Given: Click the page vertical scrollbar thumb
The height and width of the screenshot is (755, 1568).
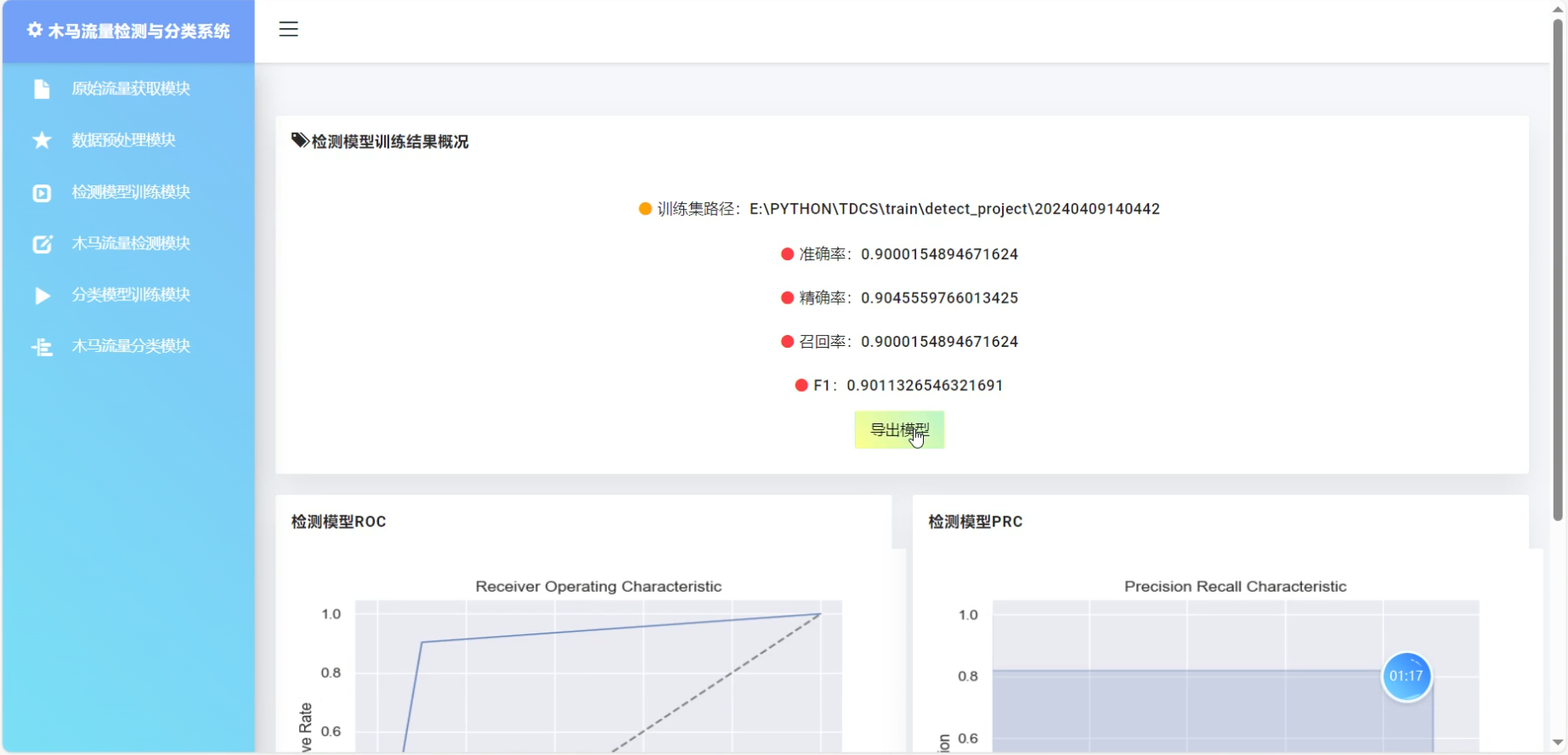Looking at the screenshot, I should (x=1558, y=270).
